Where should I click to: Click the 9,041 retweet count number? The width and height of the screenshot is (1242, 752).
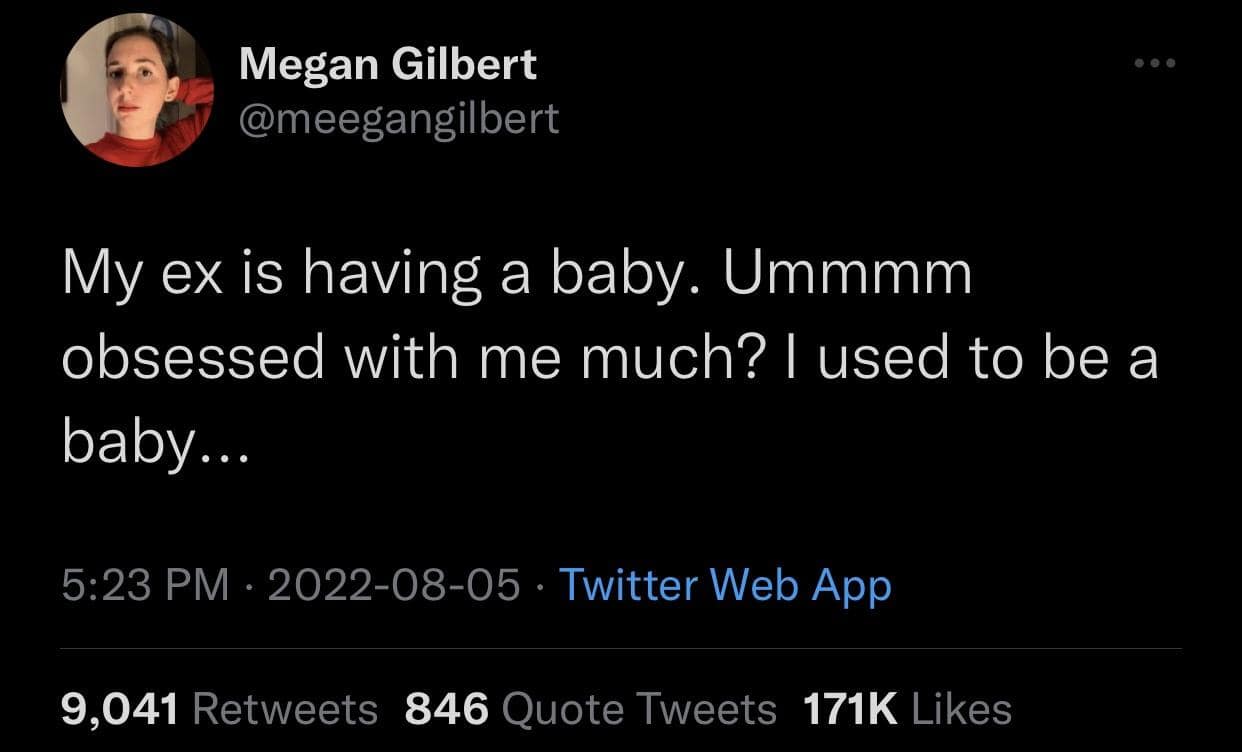(120, 709)
